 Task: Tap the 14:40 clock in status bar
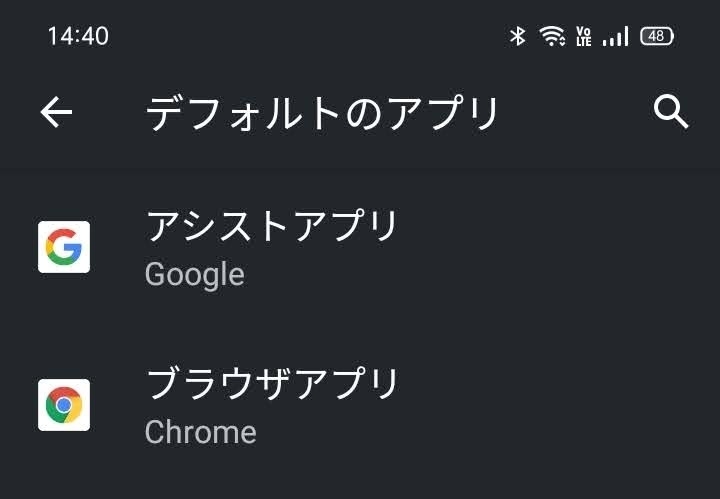78,36
